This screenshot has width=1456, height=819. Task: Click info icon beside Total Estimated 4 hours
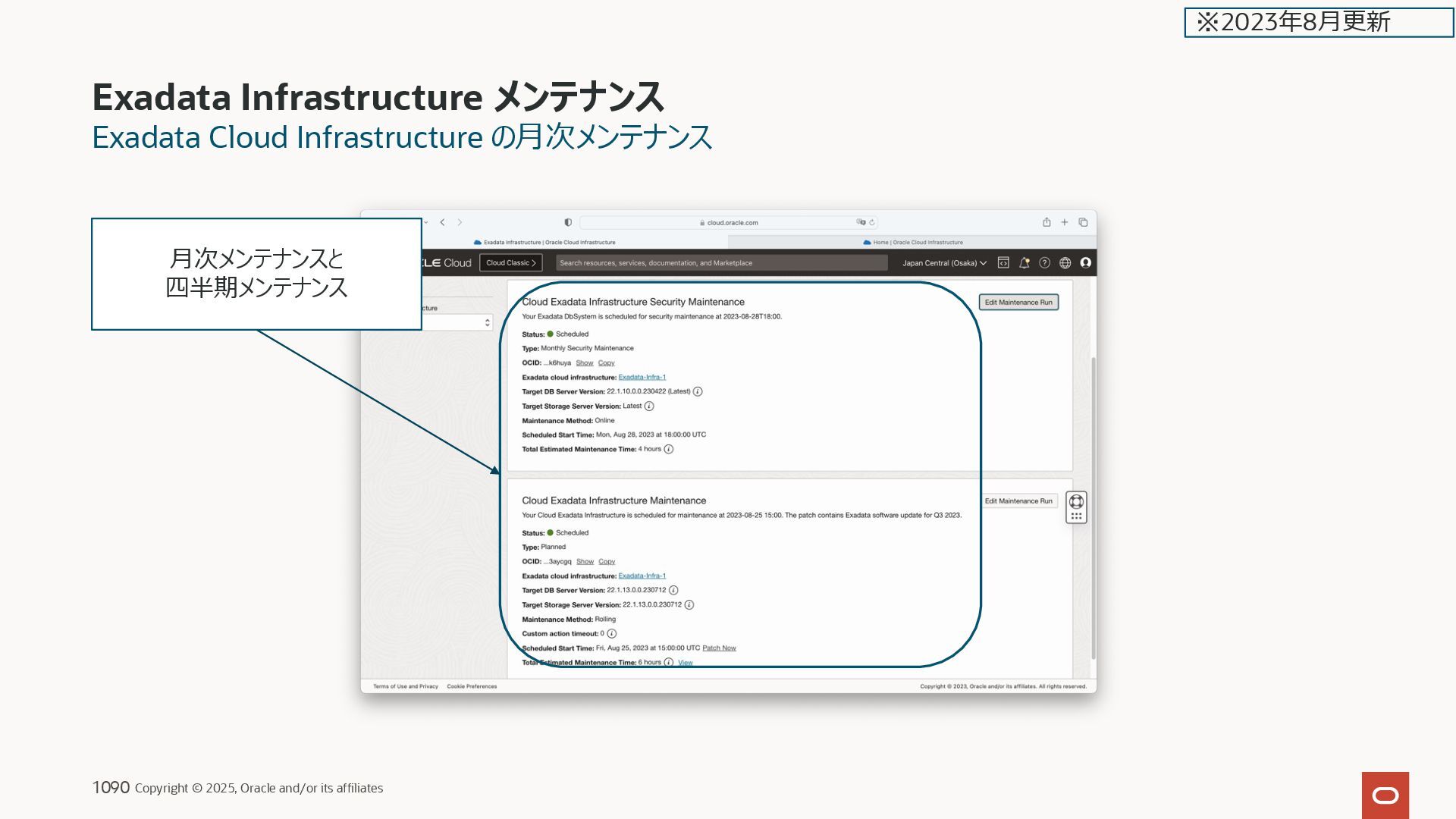click(668, 450)
